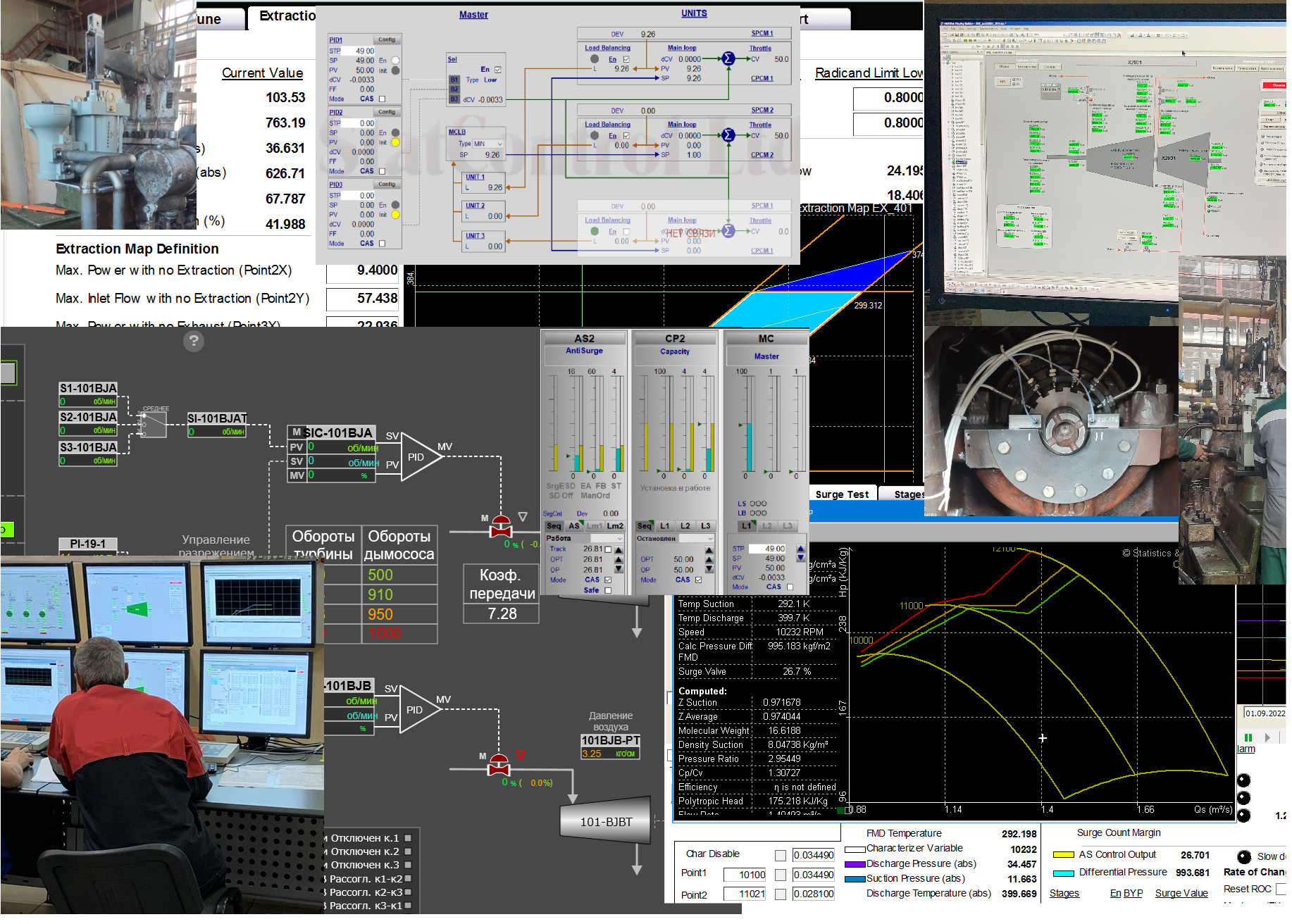Click the AS2 OP row down arrow
Viewport: 1292px width, 924px height.
click(x=619, y=569)
